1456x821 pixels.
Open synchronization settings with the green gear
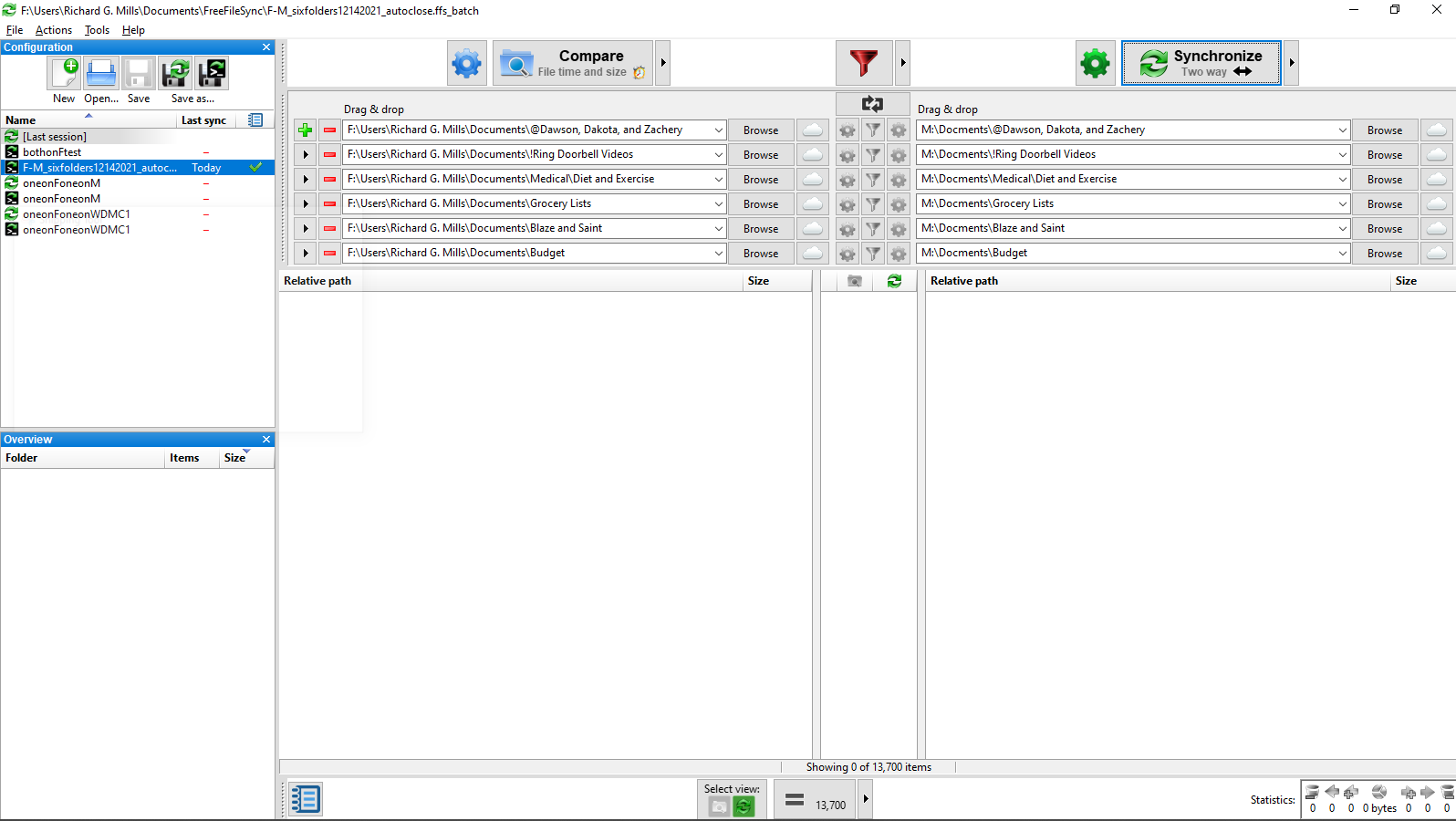[1095, 63]
